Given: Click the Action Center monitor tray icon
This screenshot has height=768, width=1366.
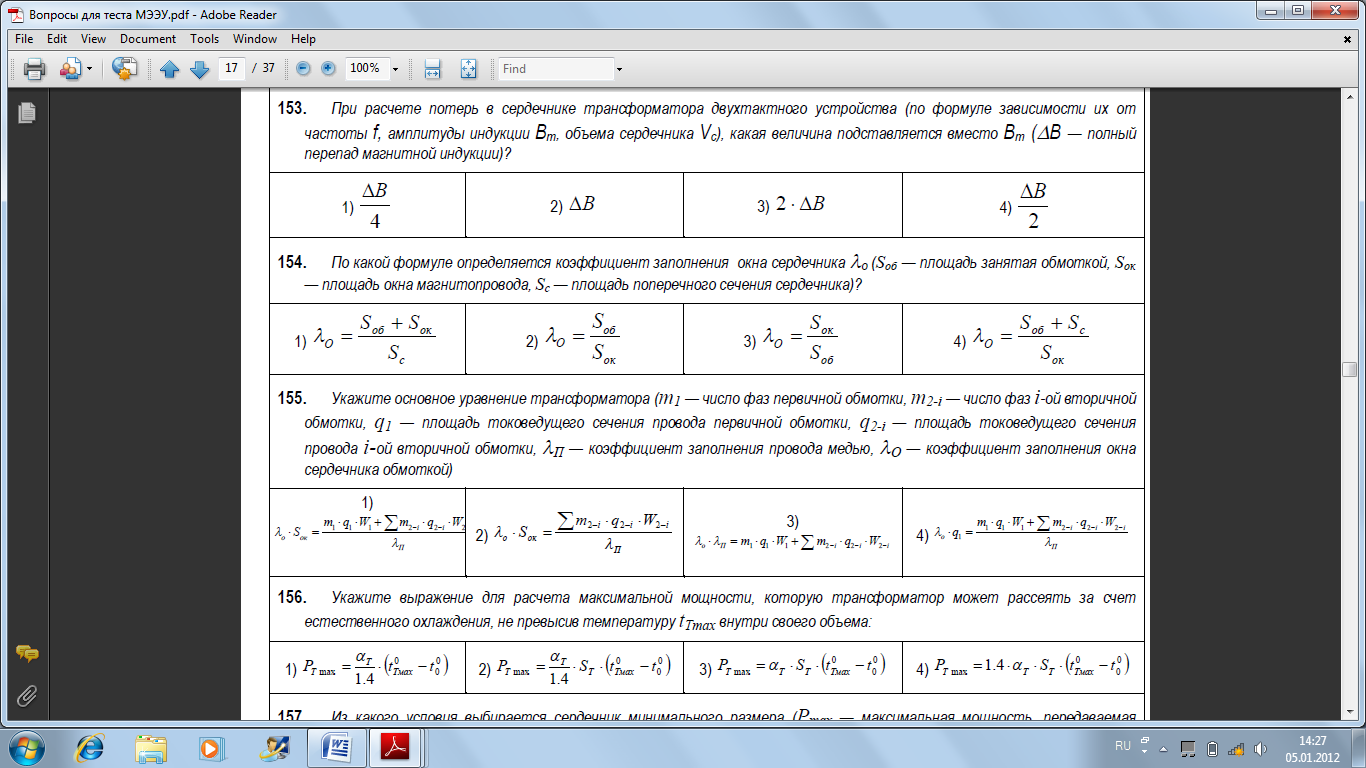Looking at the screenshot, I should point(1189,748).
